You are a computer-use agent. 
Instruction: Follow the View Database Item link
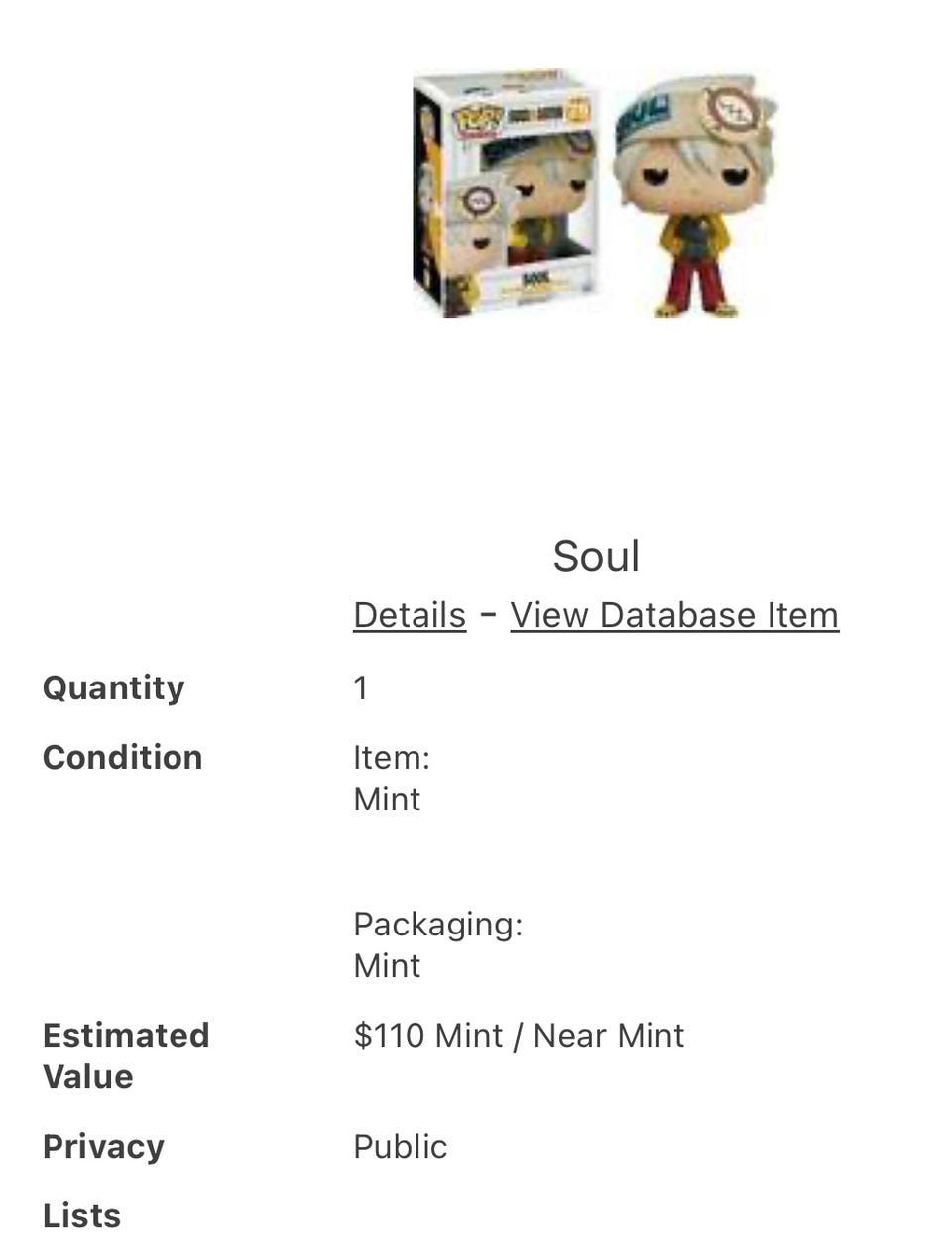pos(674,615)
